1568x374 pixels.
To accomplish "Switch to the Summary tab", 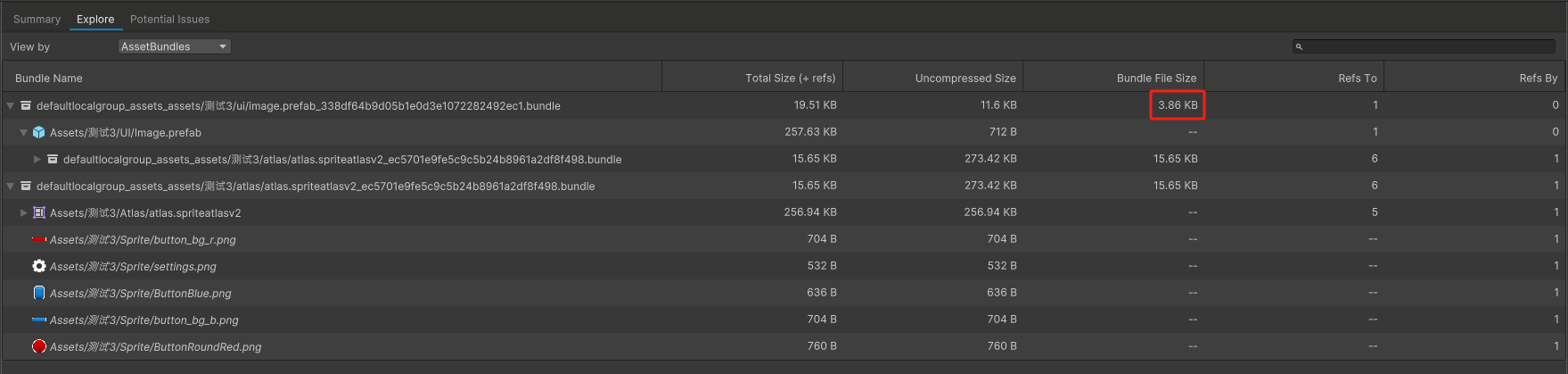I will 37,19.
